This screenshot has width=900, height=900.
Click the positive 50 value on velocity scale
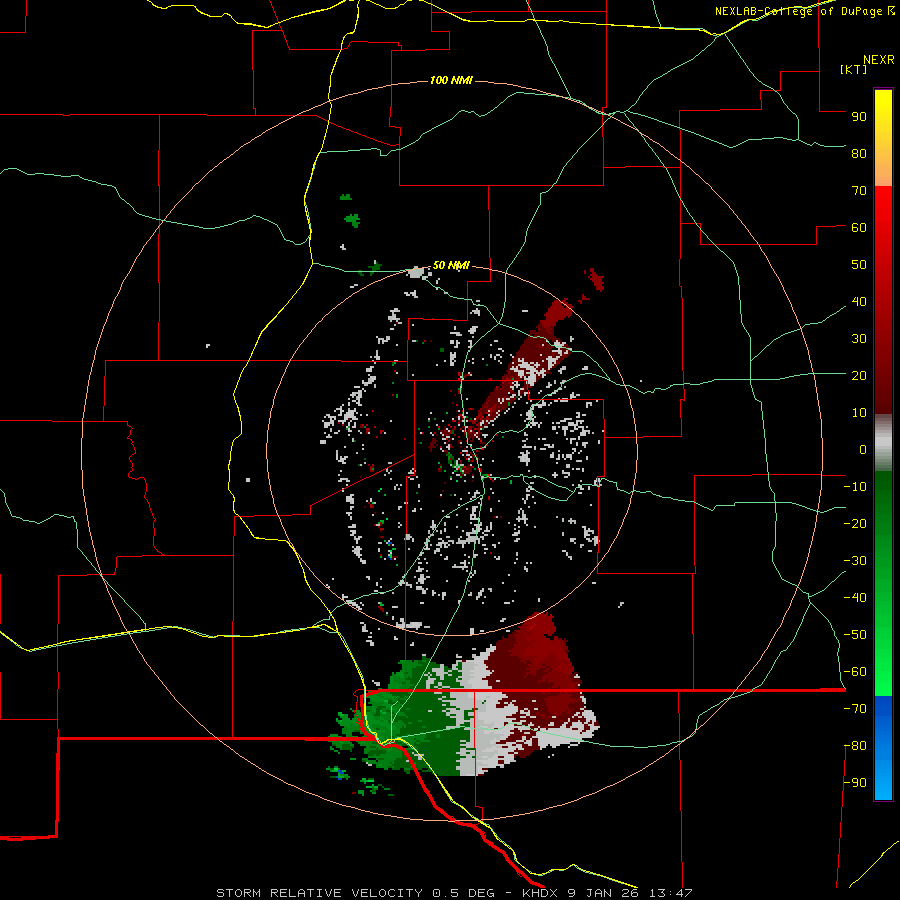coord(859,265)
